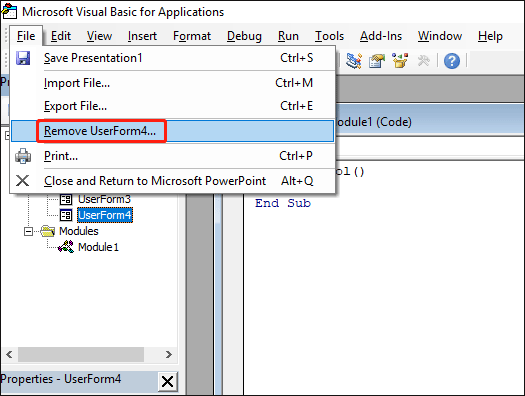Open the Add-Ins menu
The width and height of the screenshot is (525, 396).
point(381,36)
